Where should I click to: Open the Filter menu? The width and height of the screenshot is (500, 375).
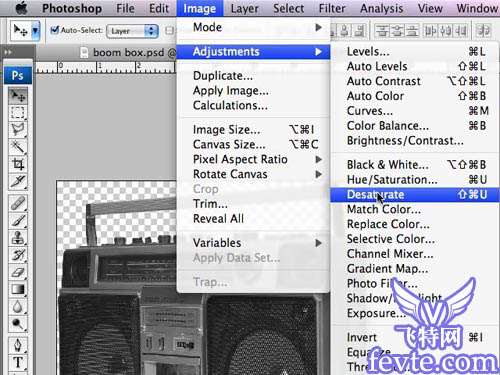point(332,8)
